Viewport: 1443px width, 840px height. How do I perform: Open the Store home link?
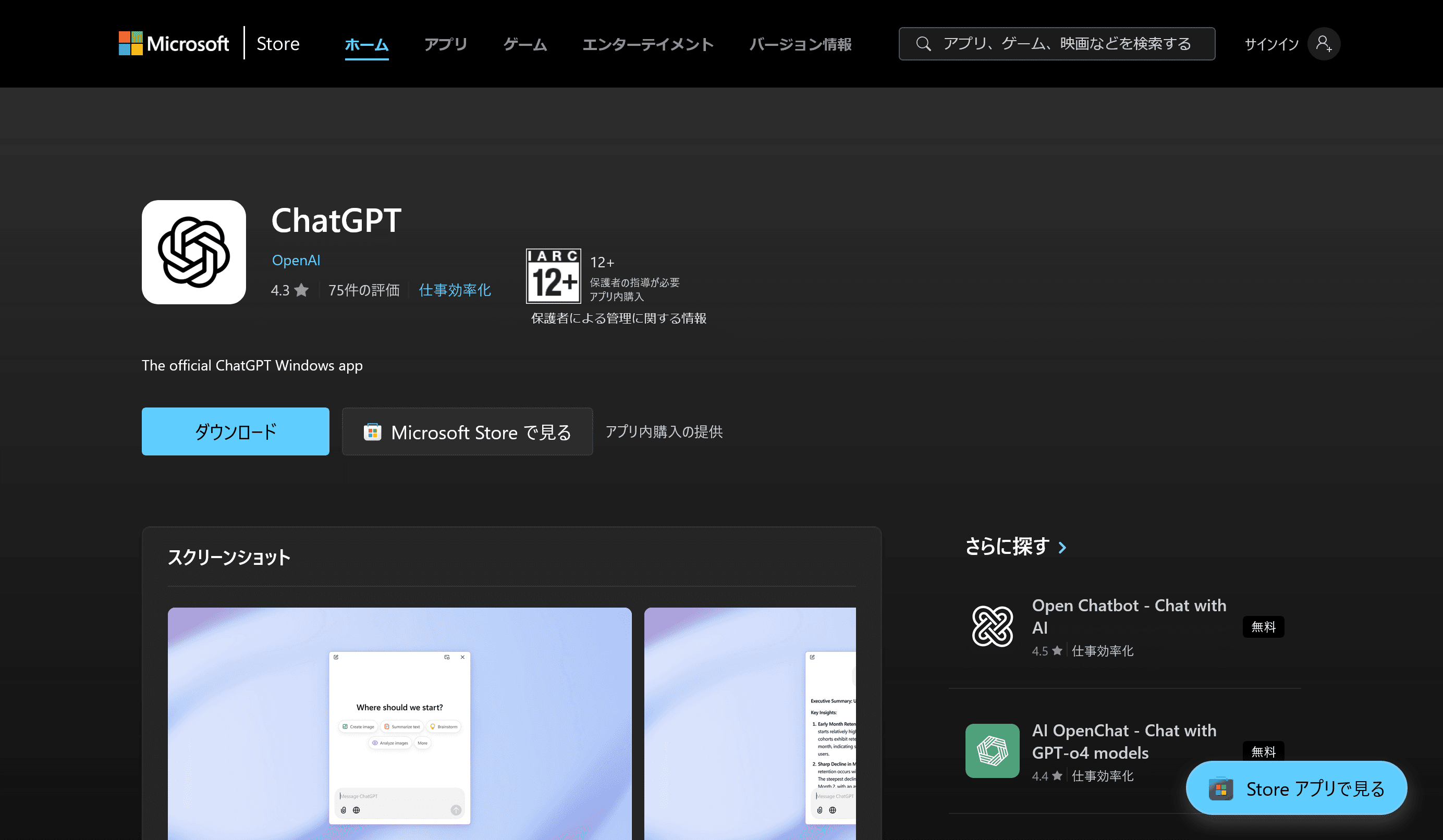point(278,43)
